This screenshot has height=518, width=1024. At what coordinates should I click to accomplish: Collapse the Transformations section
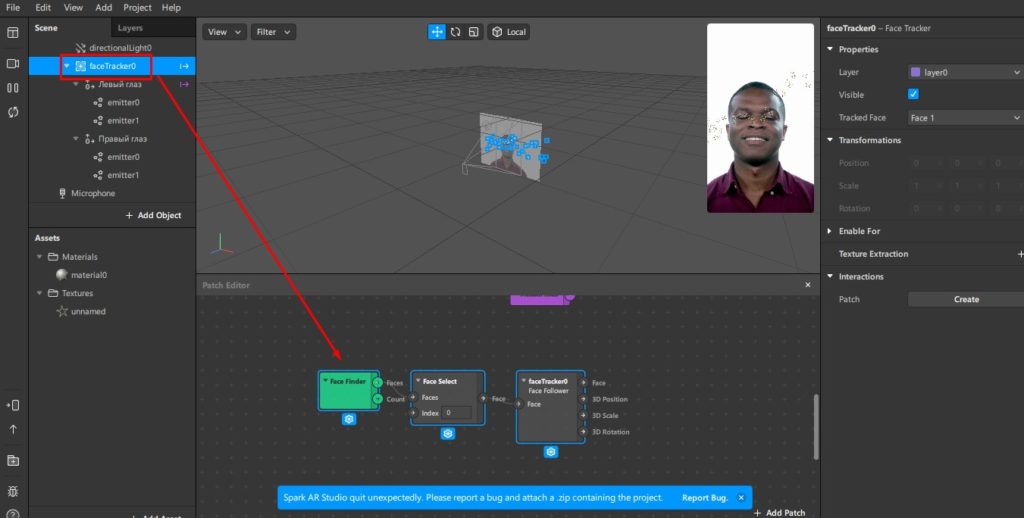(x=830, y=140)
